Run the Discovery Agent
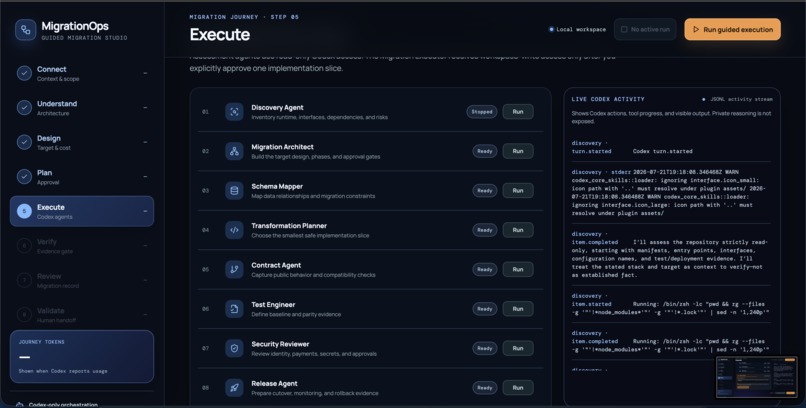Viewport: 806px width, 408px height. [x=518, y=112]
